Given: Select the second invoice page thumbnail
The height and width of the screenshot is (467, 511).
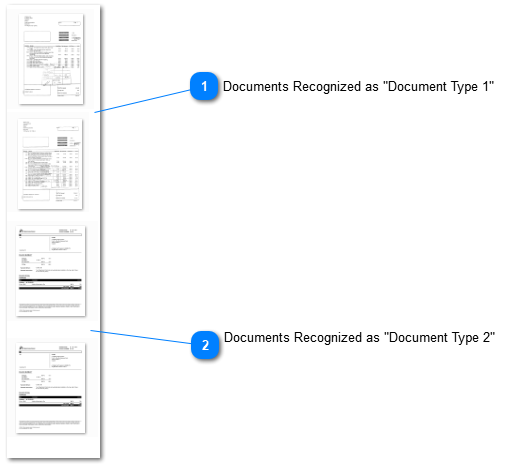Looking at the screenshot, I should (x=50, y=164).
